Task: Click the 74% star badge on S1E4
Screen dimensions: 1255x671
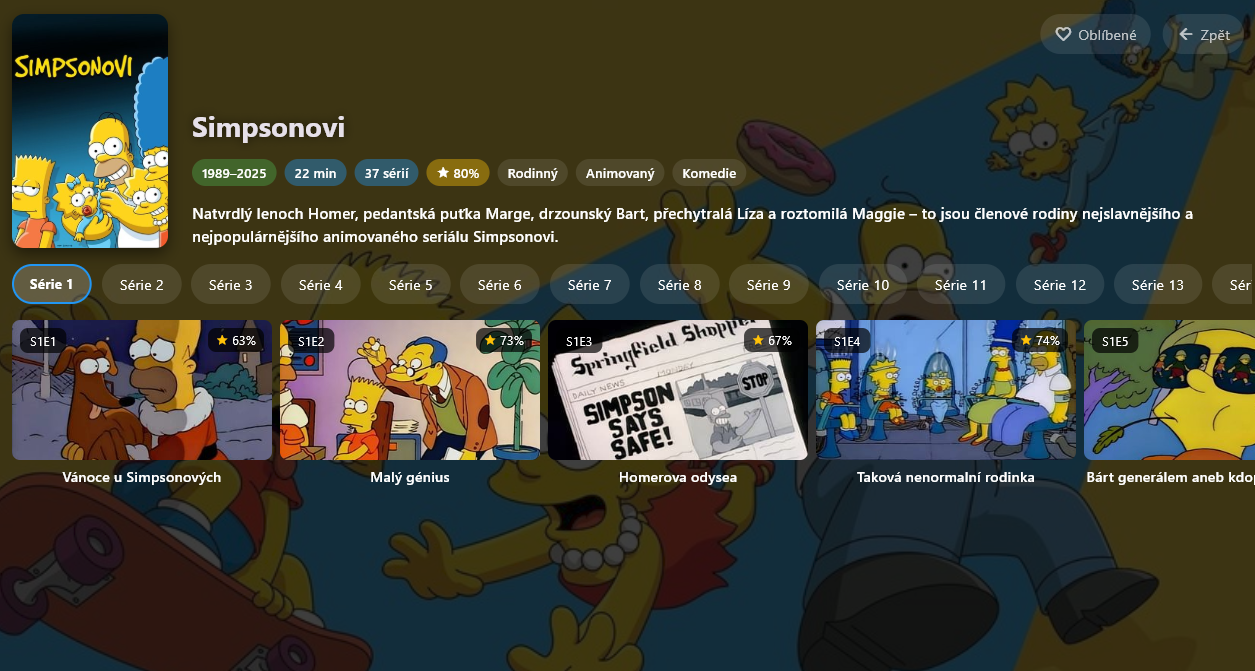Action: [x=1040, y=340]
